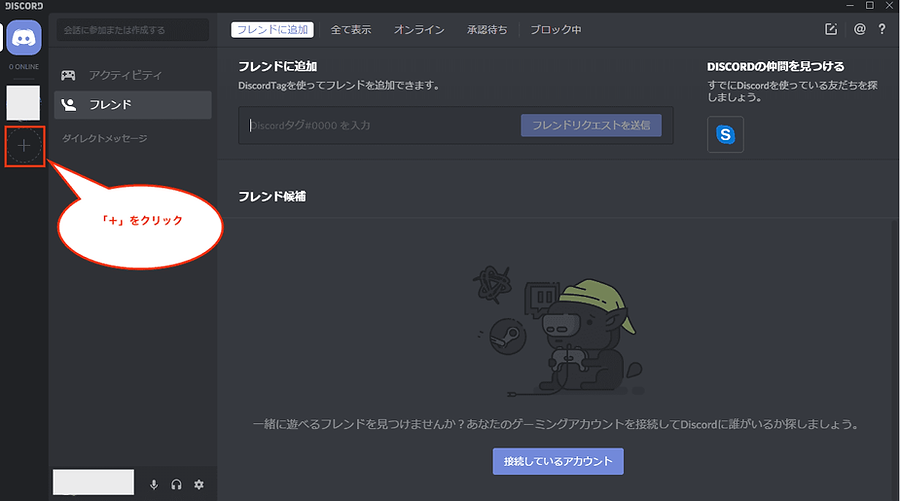Mute microphone icon at bottom
Screen dimensions: 900x501
[154, 485]
